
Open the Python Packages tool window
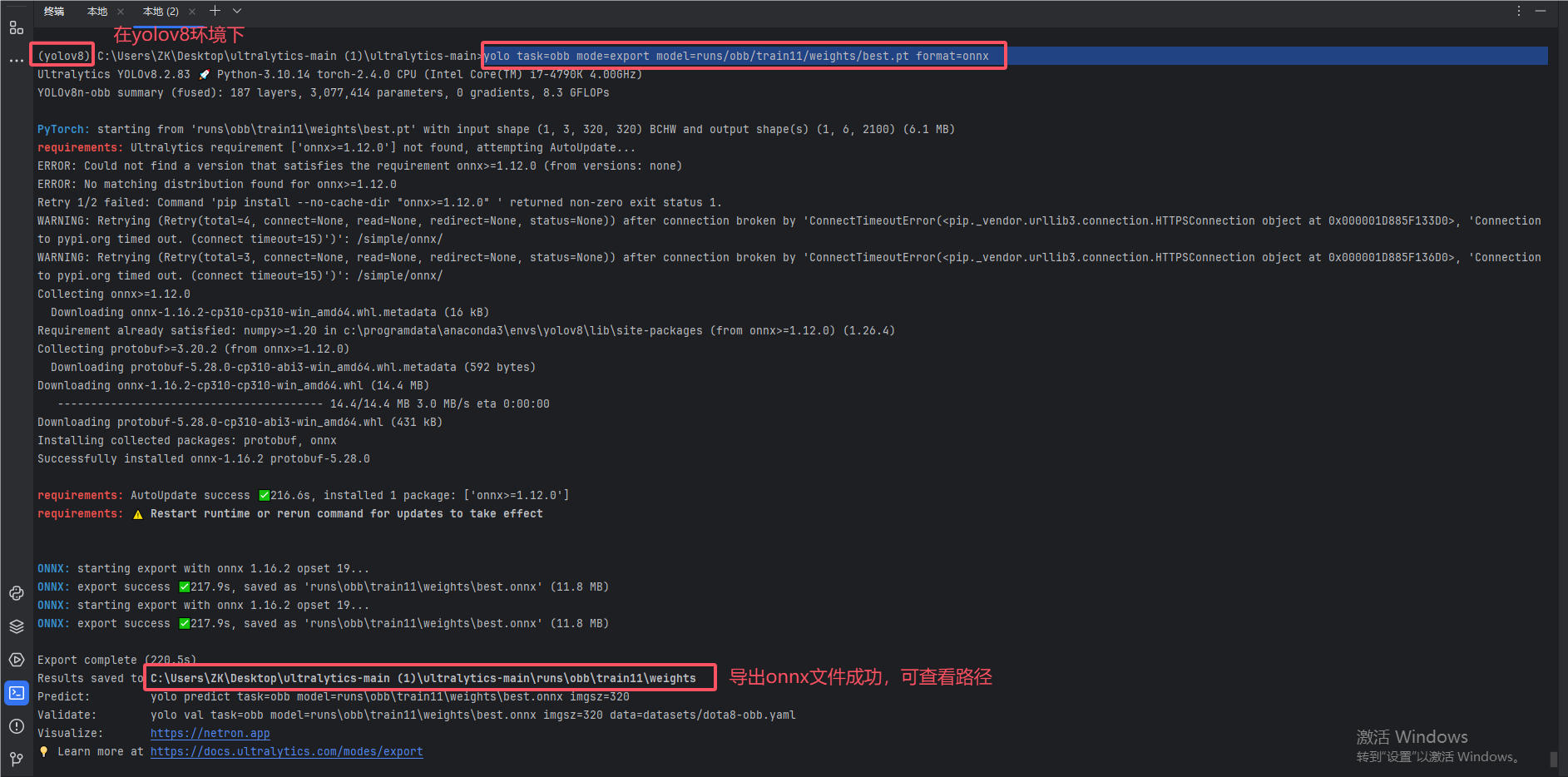[x=17, y=593]
